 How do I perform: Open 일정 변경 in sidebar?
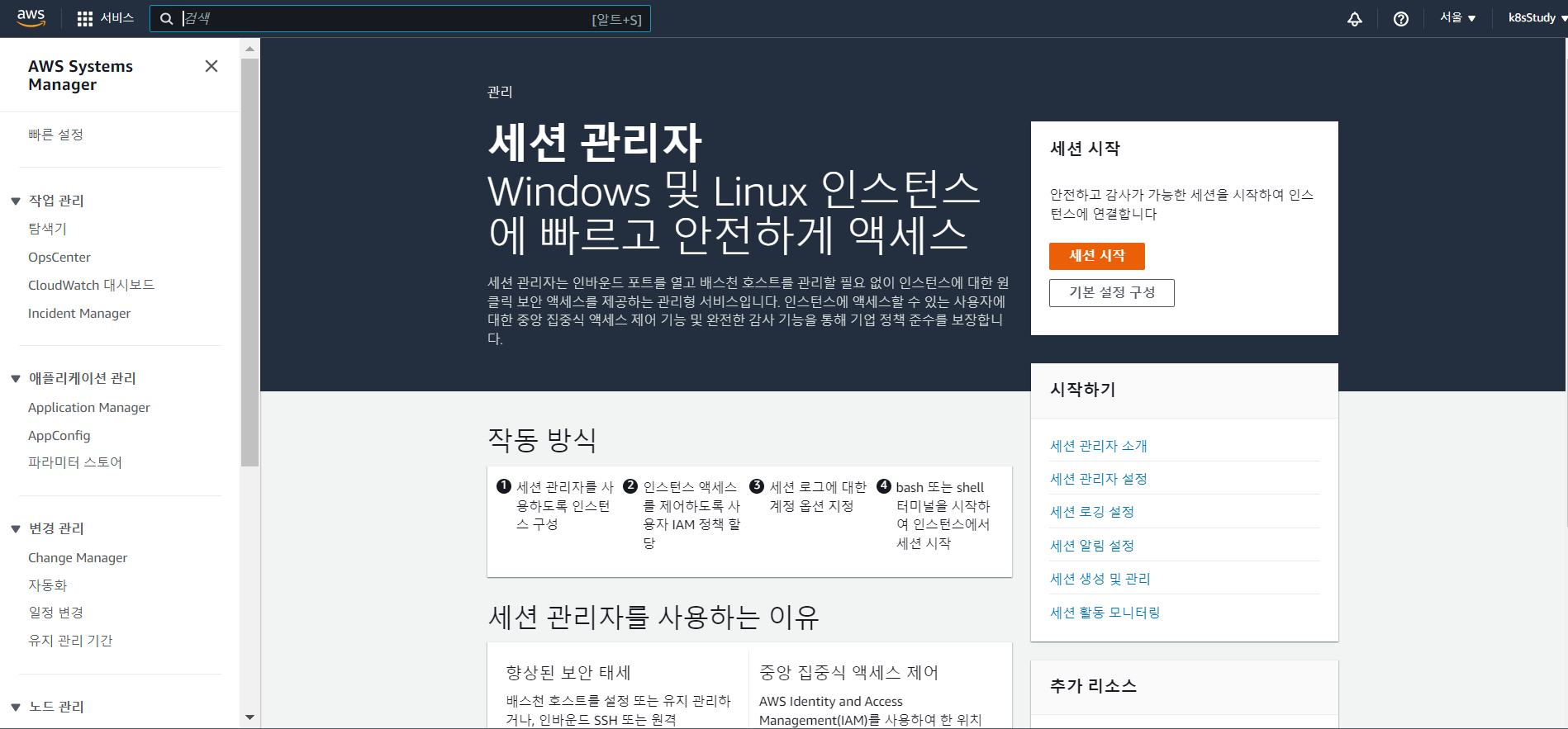55,613
